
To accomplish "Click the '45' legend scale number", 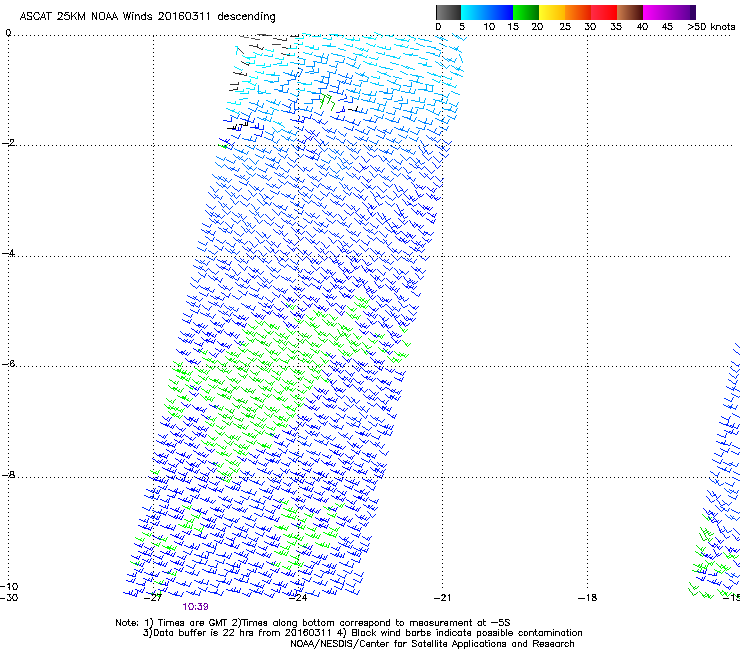I will 667,26.
